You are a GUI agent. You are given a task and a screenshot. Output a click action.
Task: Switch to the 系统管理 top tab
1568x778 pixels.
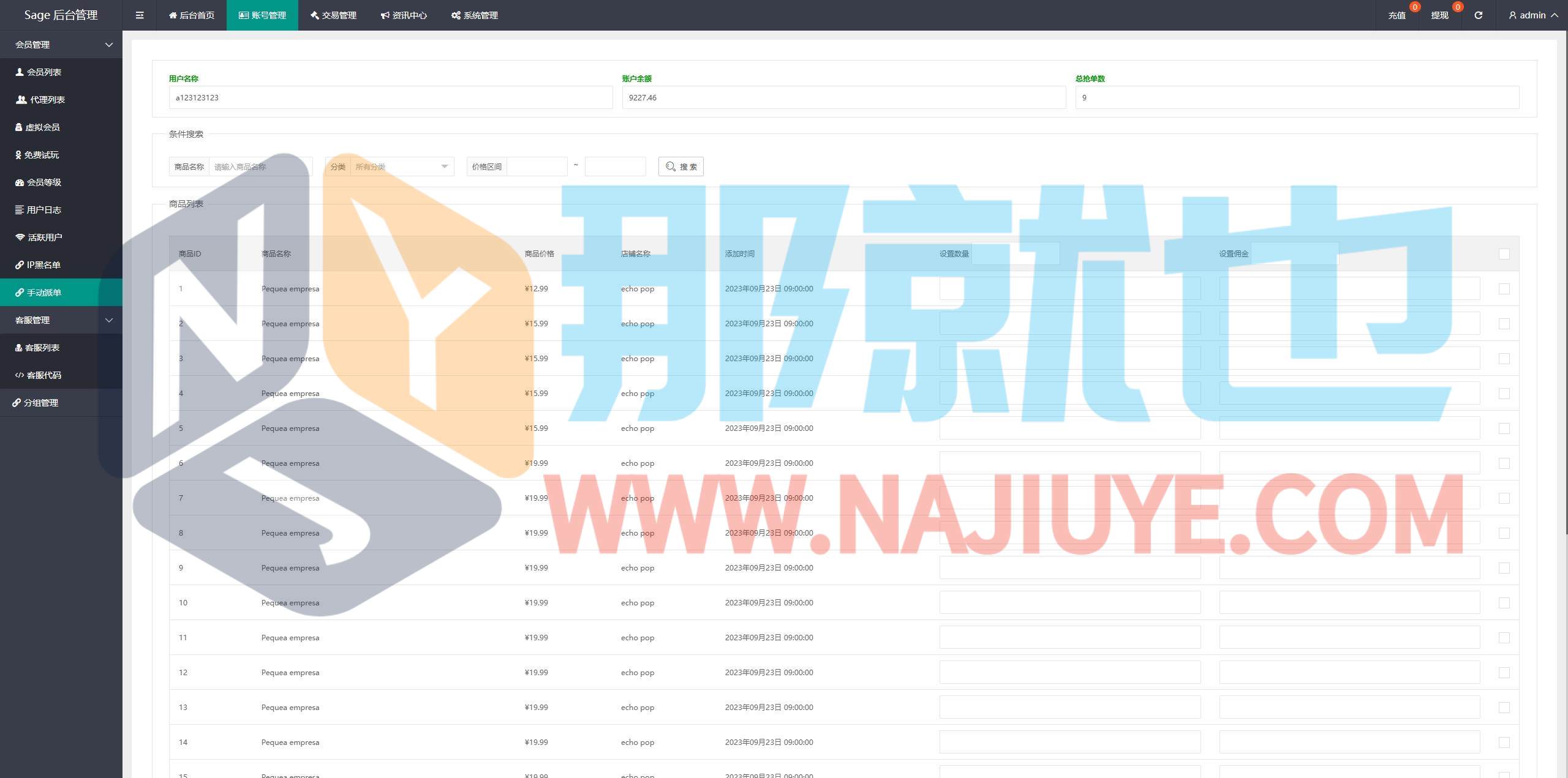(475, 15)
